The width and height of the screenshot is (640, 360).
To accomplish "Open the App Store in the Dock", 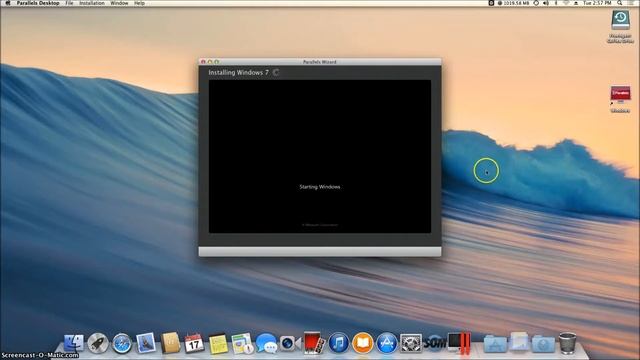I will click(x=387, y=343).
